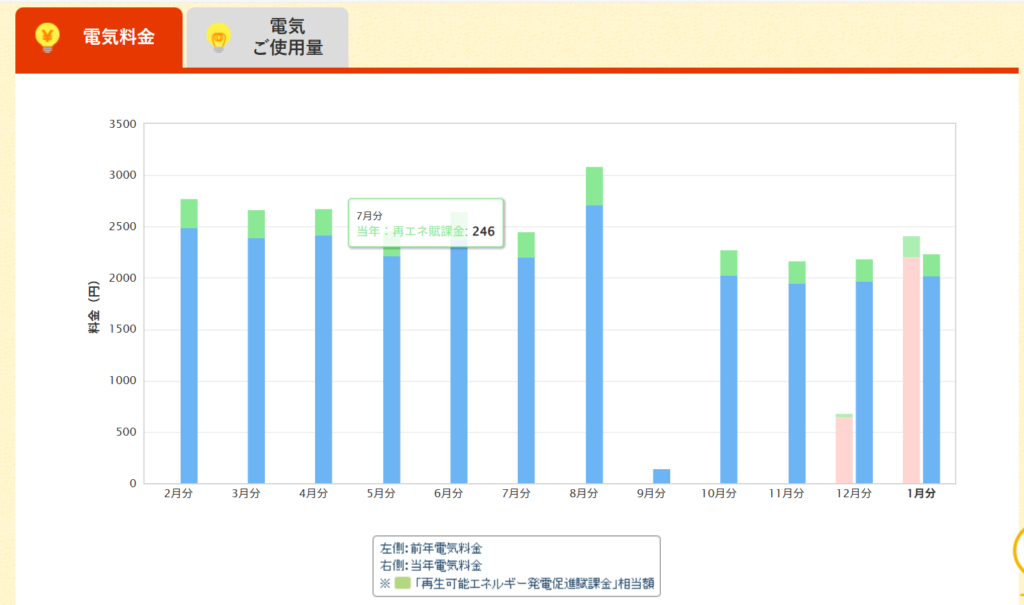The image size is (1024, 605).
Task: Select the 電気料金 tab label
Action: tap(118, 38)
